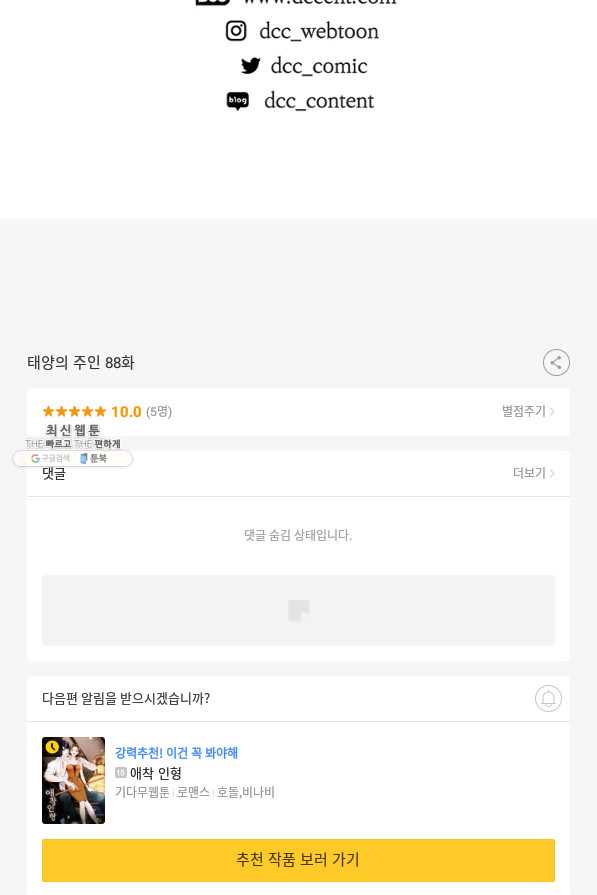
Task: Click the Instagram icon beside dcc_webtoon
Action: click(x=236, y=31)
